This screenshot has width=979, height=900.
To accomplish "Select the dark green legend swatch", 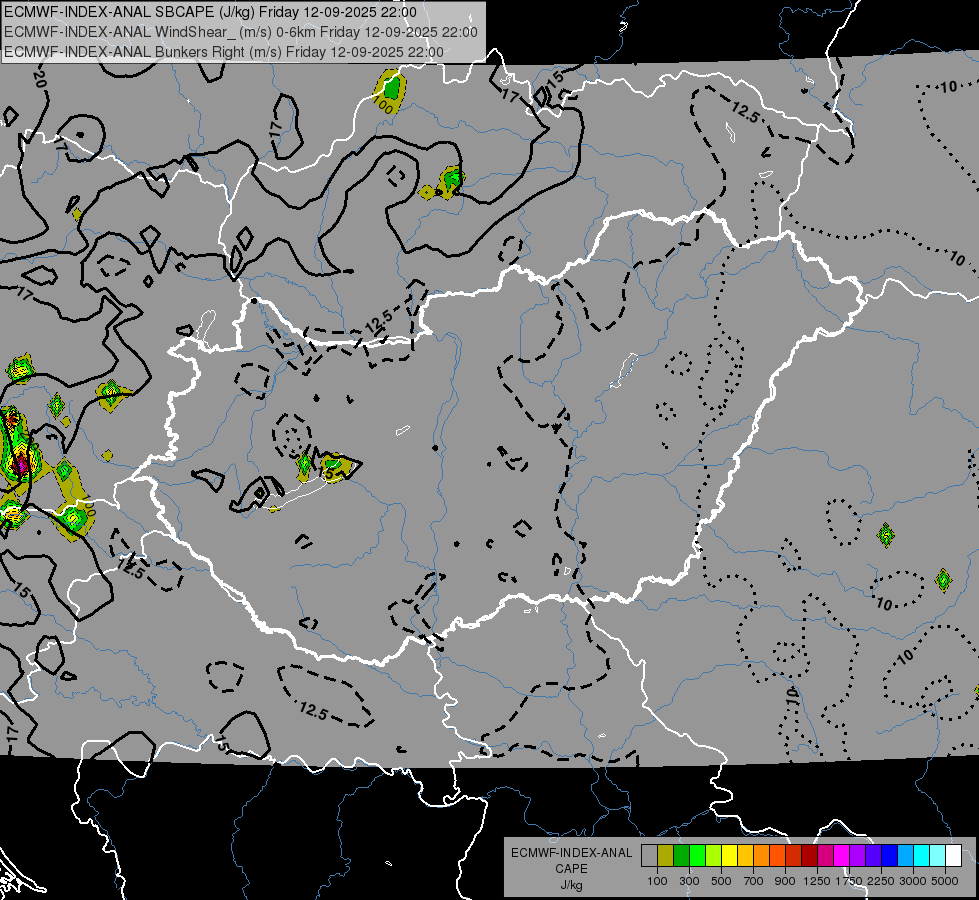I will click(x=681, y=855).
